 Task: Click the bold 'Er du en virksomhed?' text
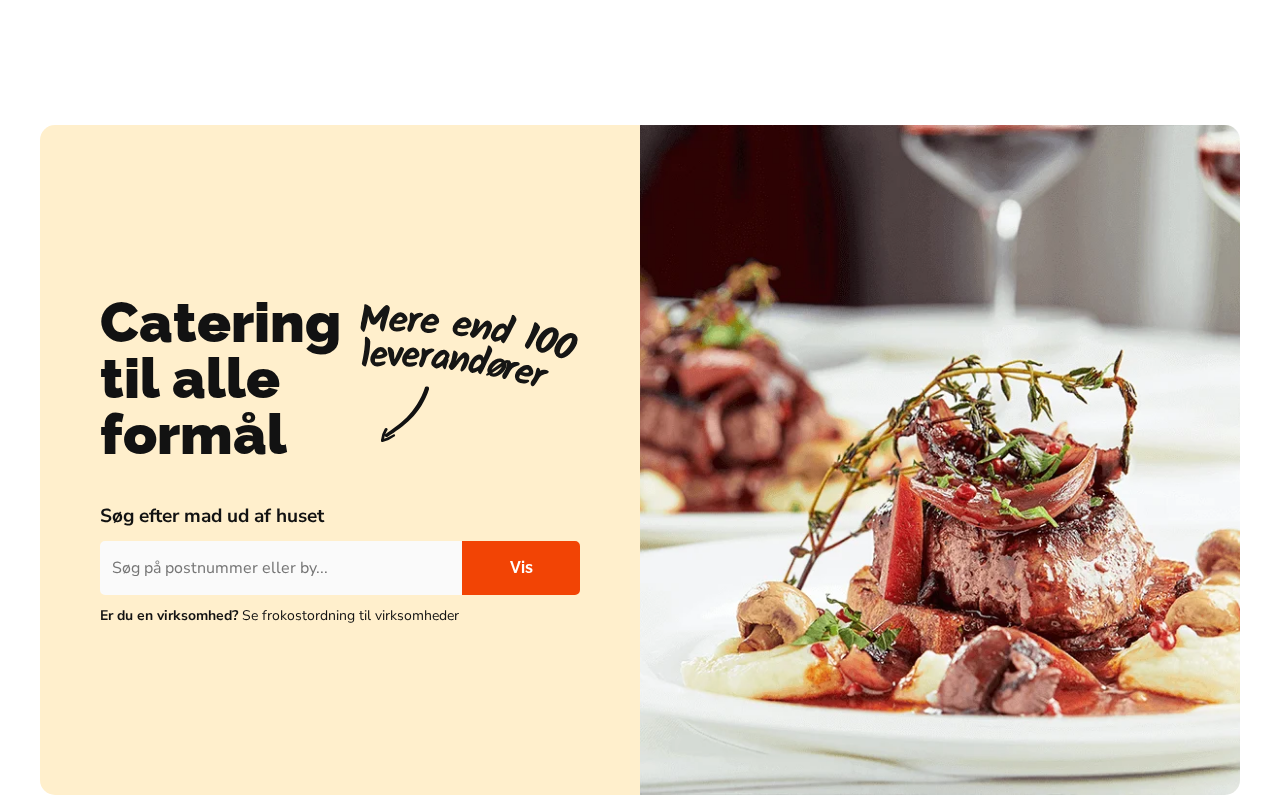pos(169,616)
